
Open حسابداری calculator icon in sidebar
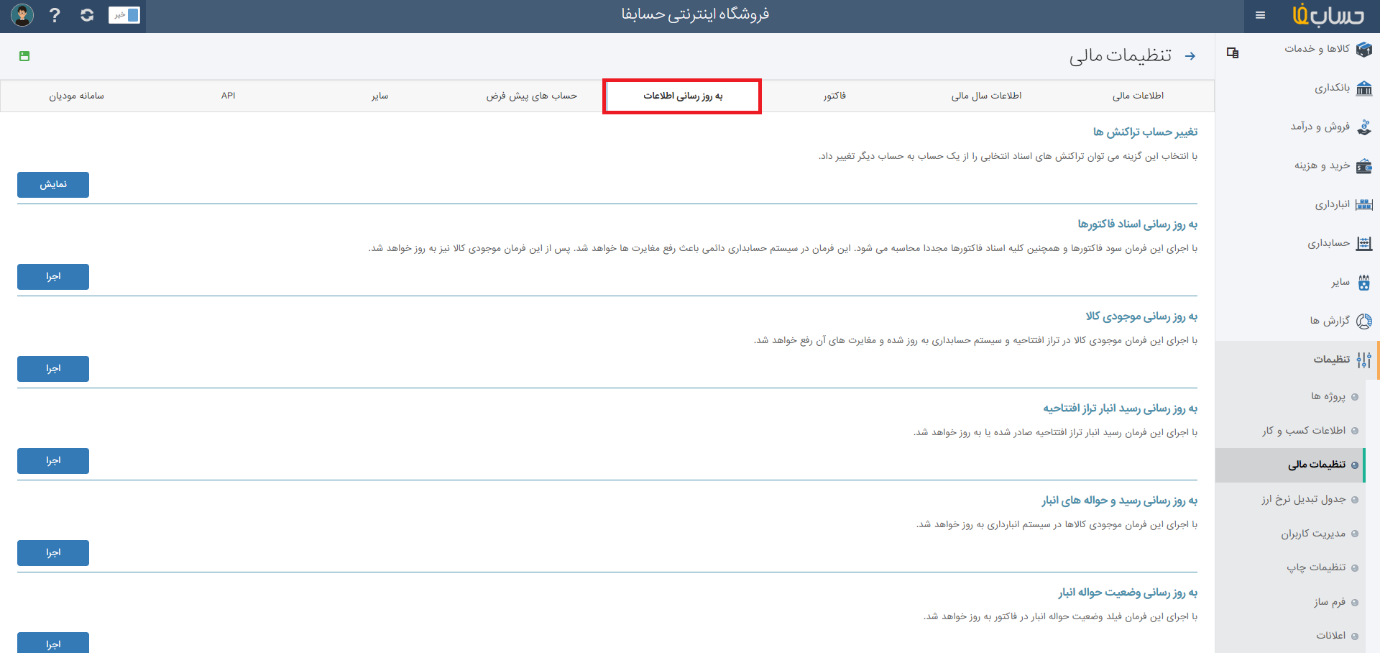coord(1364,244)
